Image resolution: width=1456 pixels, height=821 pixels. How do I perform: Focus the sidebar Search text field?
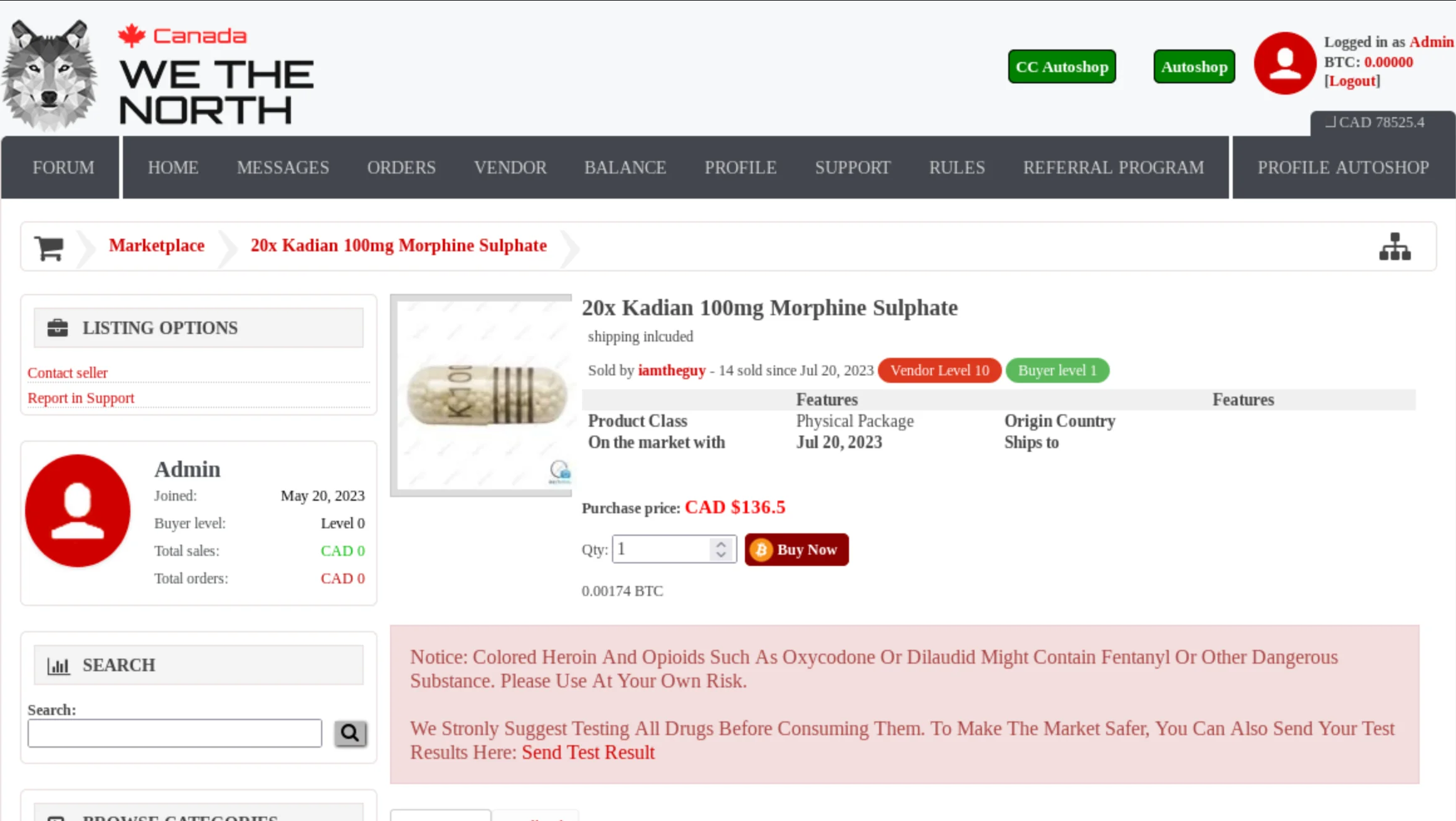click(x=174, y=733)
